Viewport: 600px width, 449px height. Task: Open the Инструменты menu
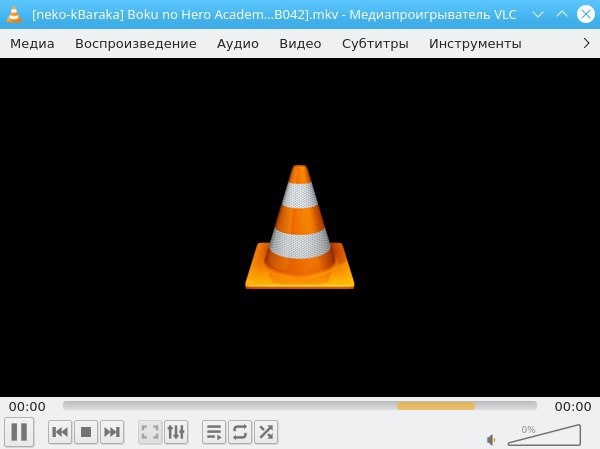(x=475, y=44)
